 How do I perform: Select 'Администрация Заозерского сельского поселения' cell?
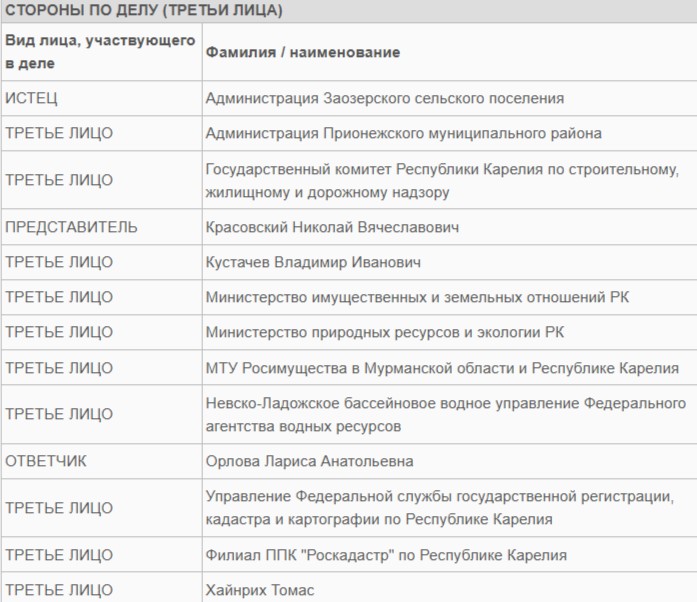click(384, 98)
